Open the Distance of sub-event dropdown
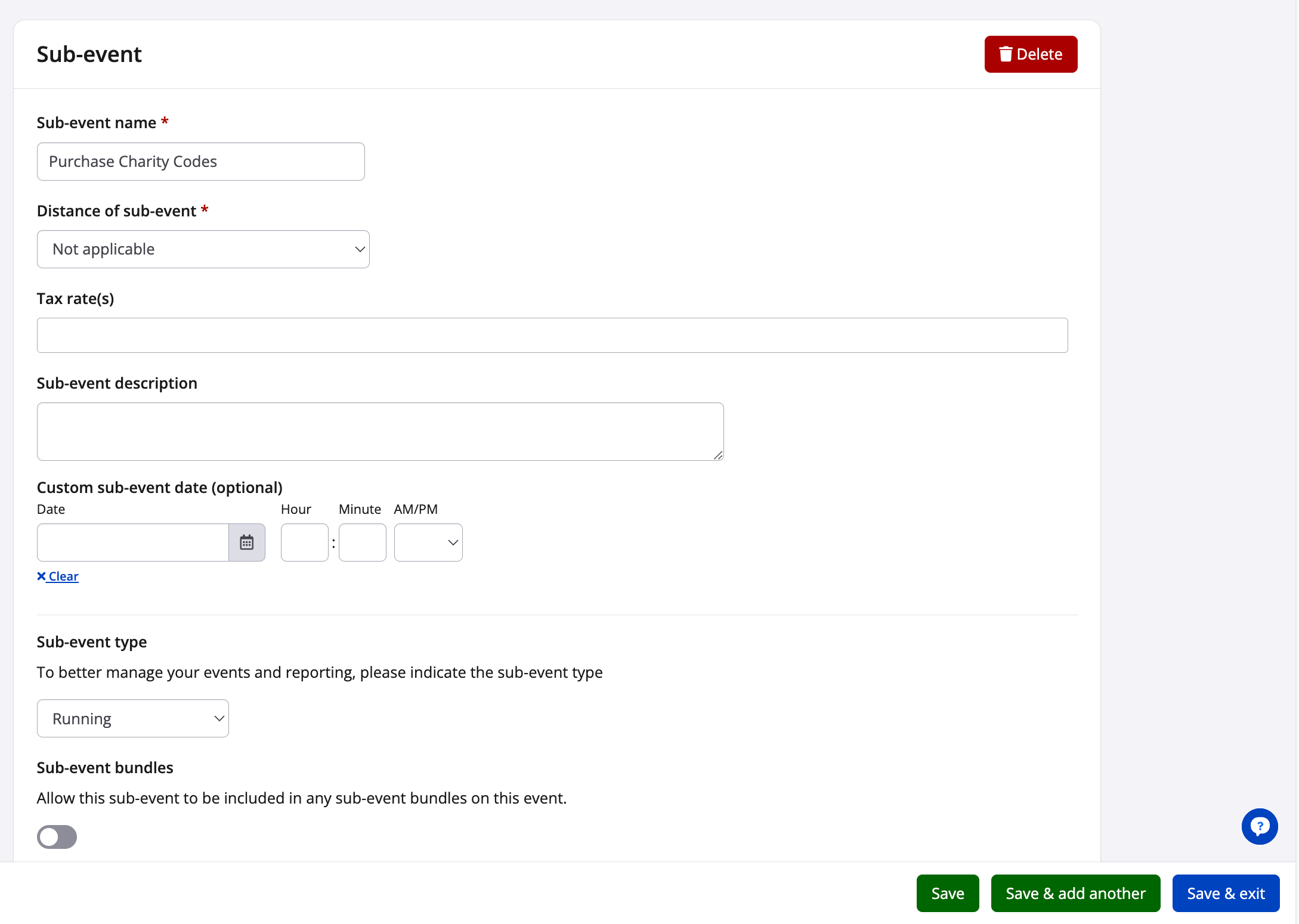Image resolution: width=1299 pixels, height=924 pixels. point(203,249)
